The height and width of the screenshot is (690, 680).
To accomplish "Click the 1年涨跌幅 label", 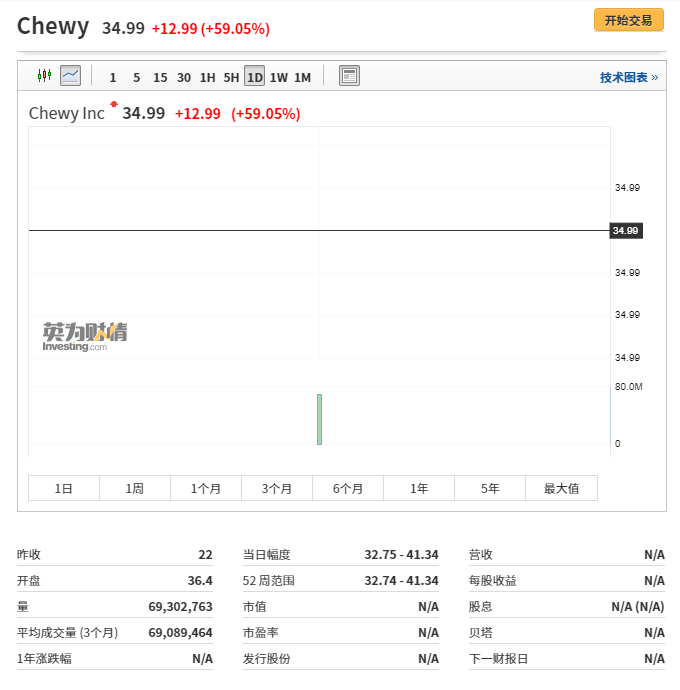I will click(44, 658).
